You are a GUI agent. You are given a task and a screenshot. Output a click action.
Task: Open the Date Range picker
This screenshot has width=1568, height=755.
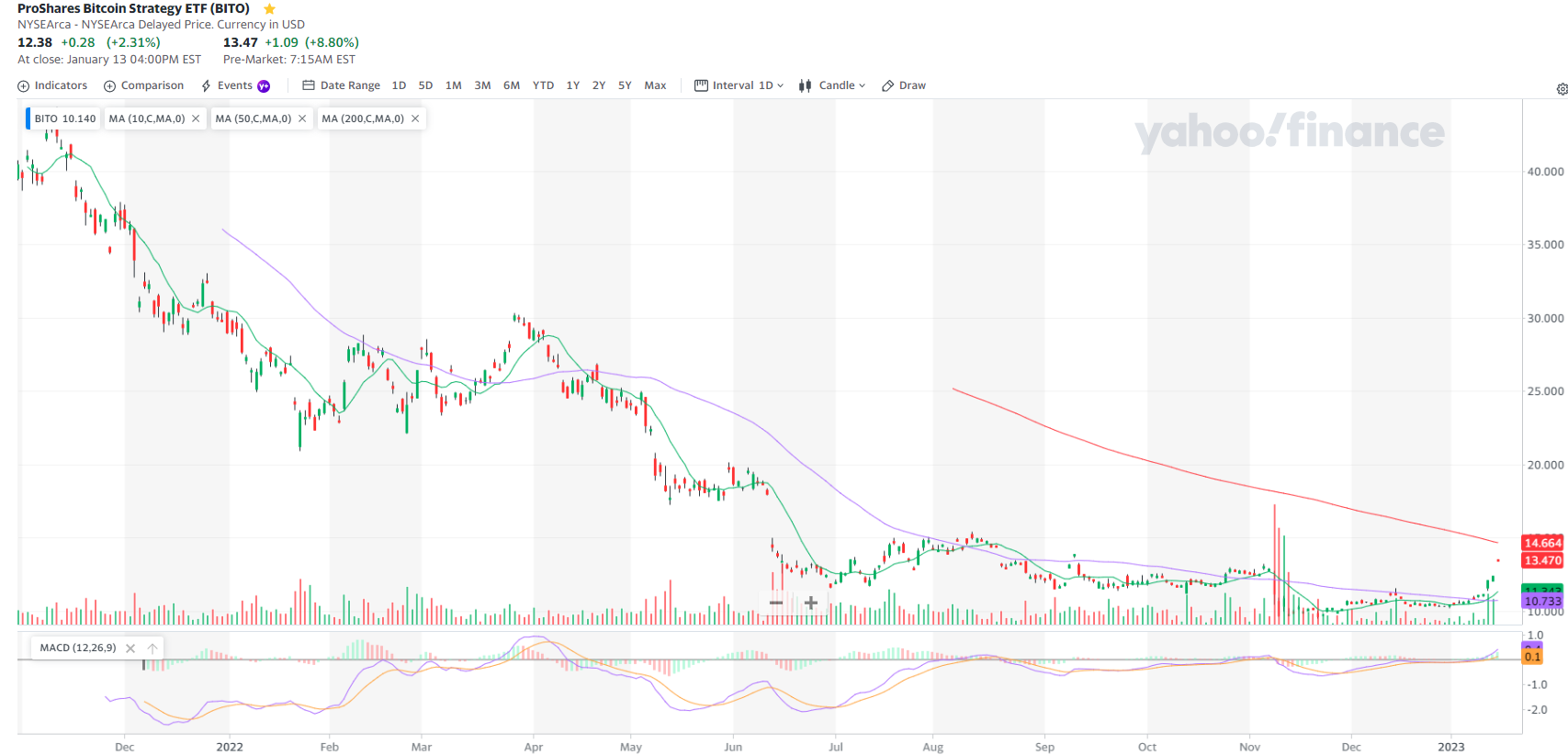click(x=341, y=85)
